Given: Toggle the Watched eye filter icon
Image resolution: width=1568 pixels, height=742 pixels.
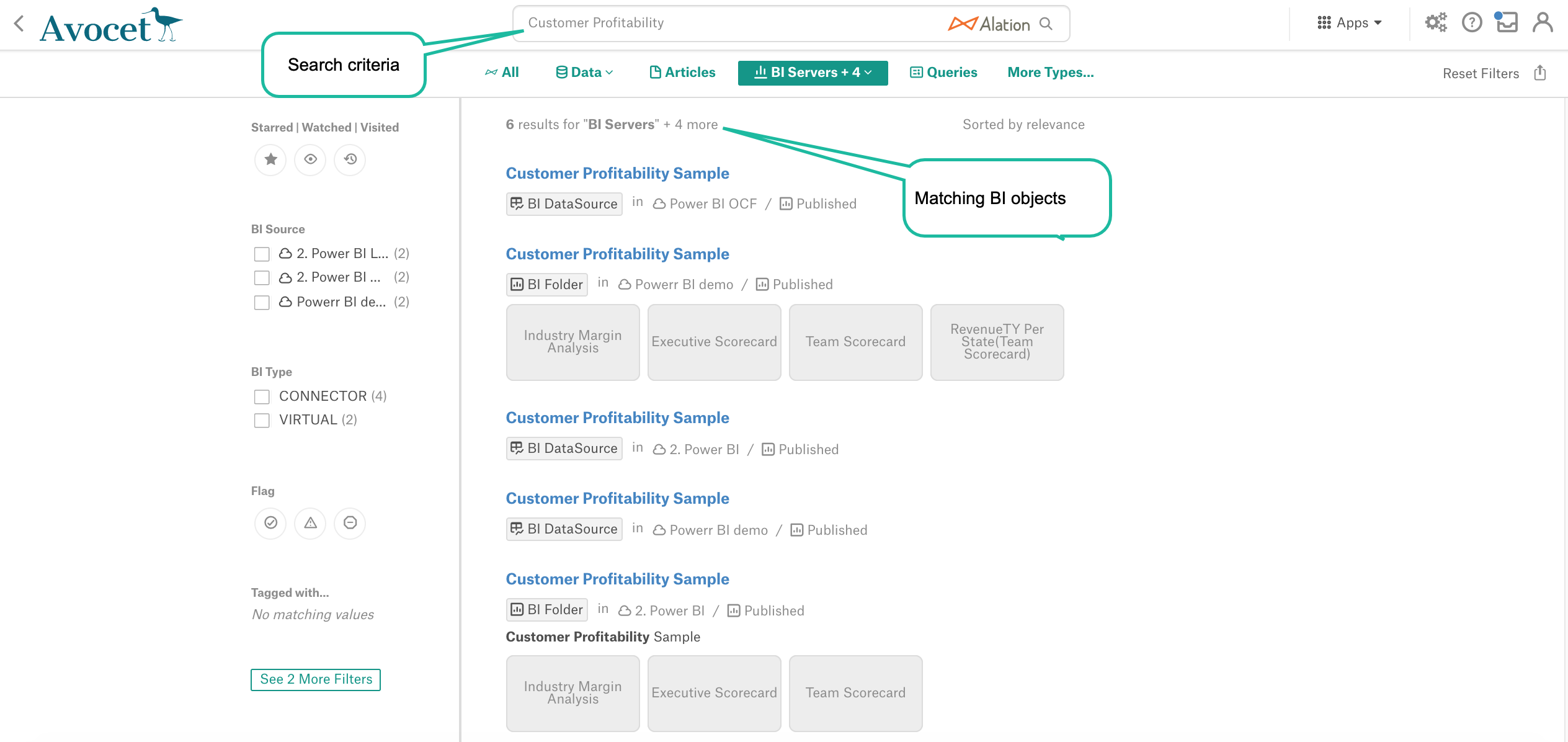Looking at the screenshot, I should pos(310,159).
